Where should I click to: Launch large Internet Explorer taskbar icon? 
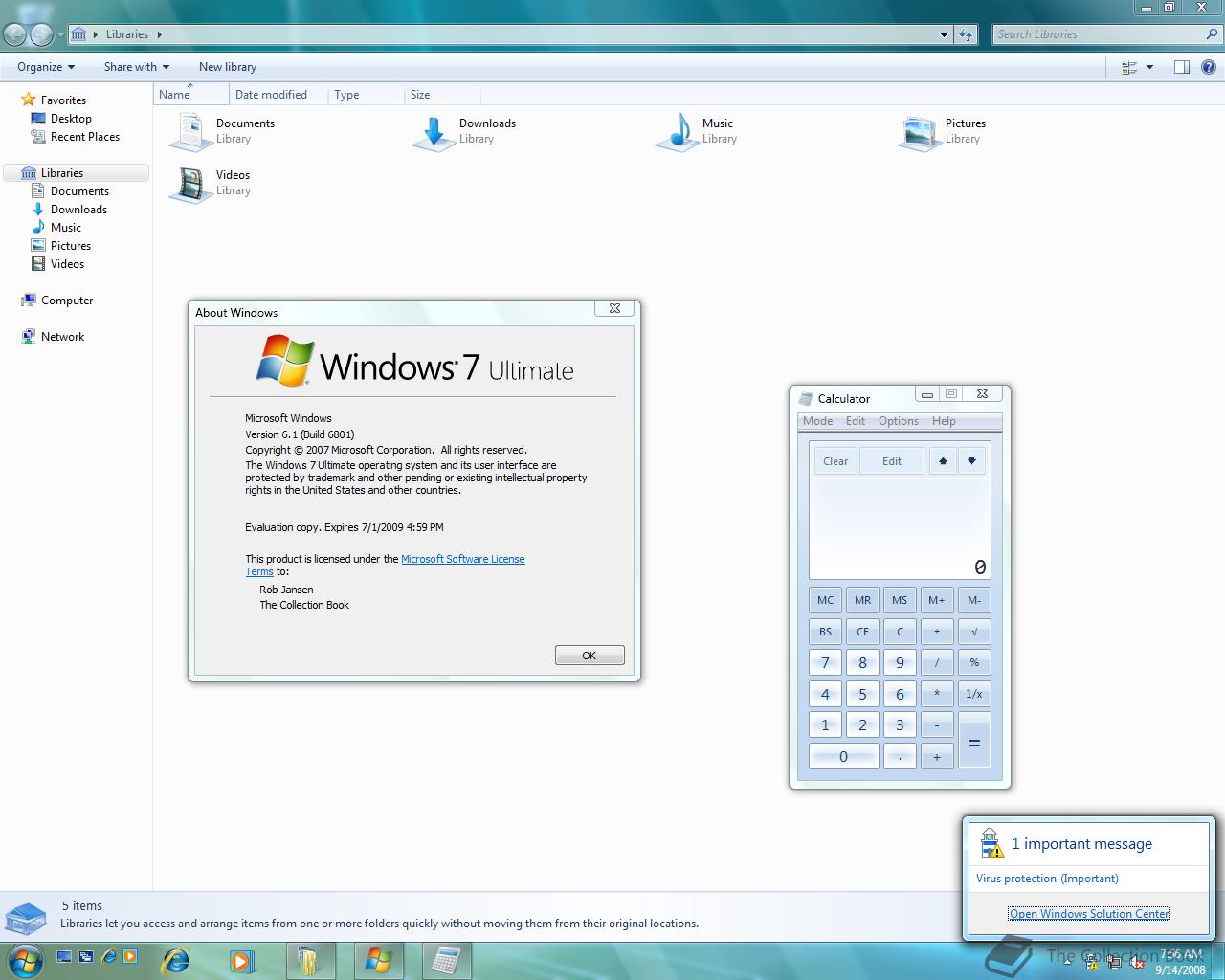pos(176,960)
